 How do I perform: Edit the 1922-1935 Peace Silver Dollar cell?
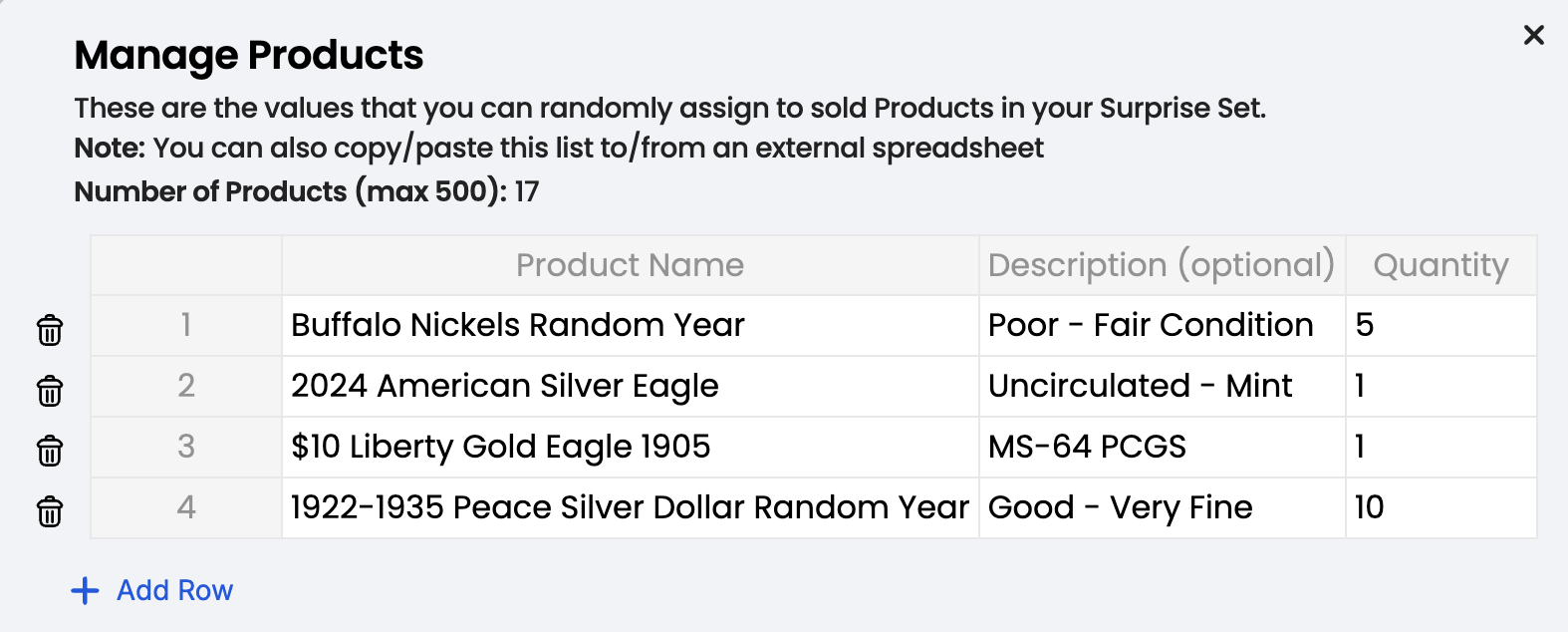pos(631,508)
